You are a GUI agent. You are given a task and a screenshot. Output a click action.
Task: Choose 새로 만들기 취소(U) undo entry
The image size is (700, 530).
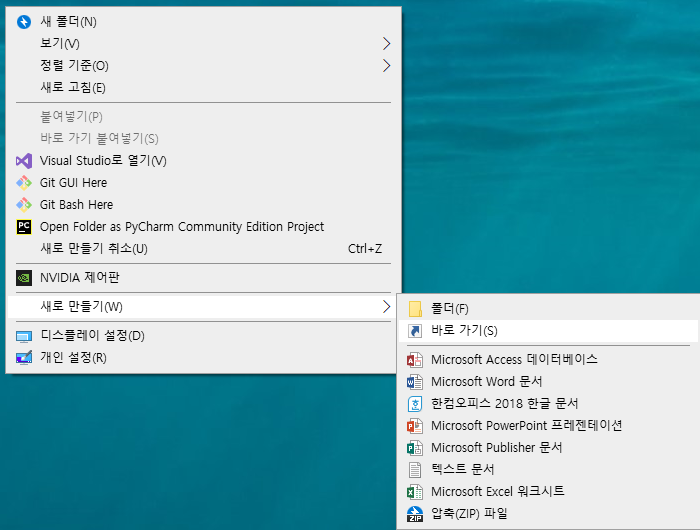pos(204,249)
